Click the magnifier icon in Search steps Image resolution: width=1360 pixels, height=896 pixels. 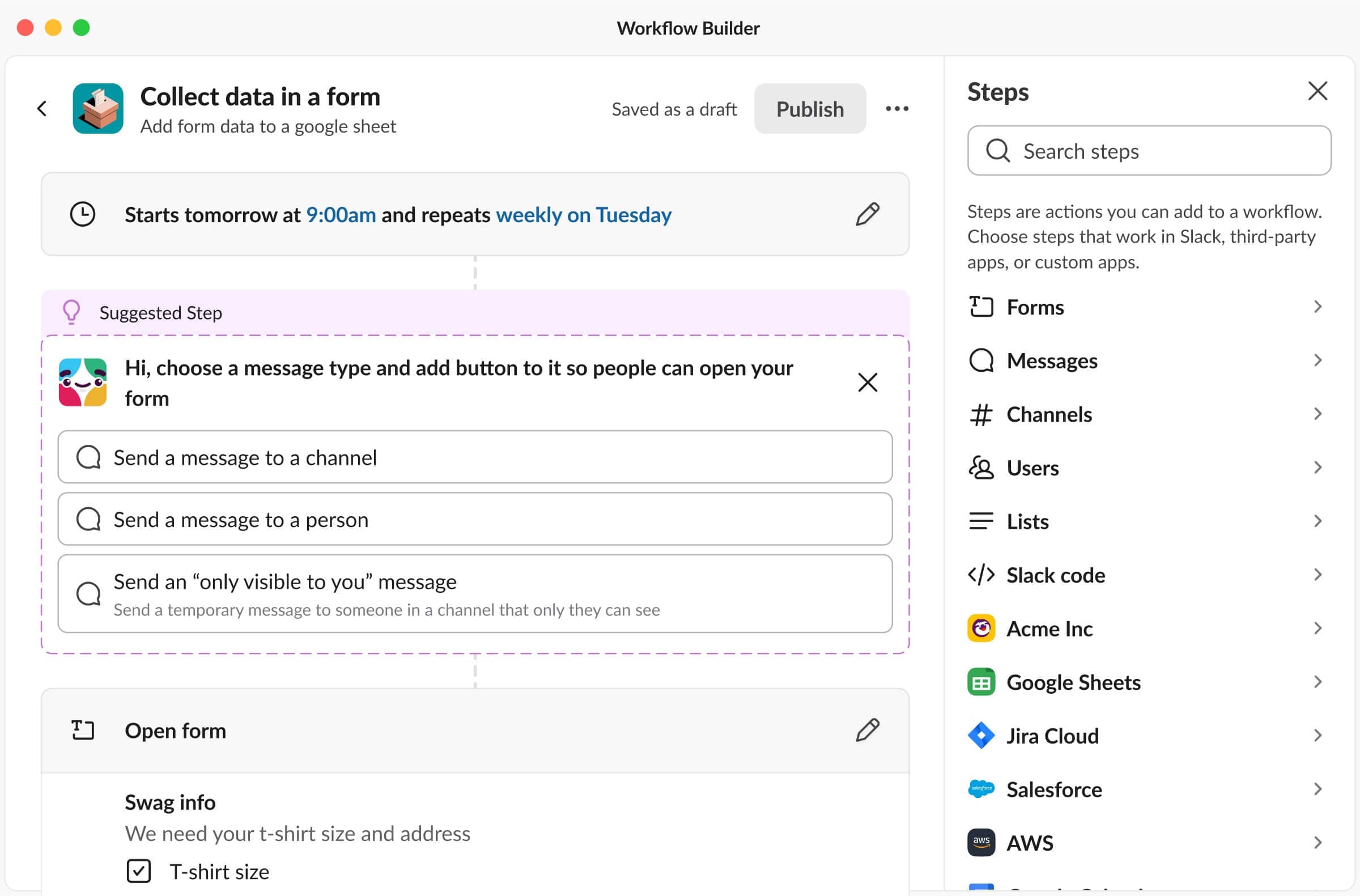coord(998,151)
